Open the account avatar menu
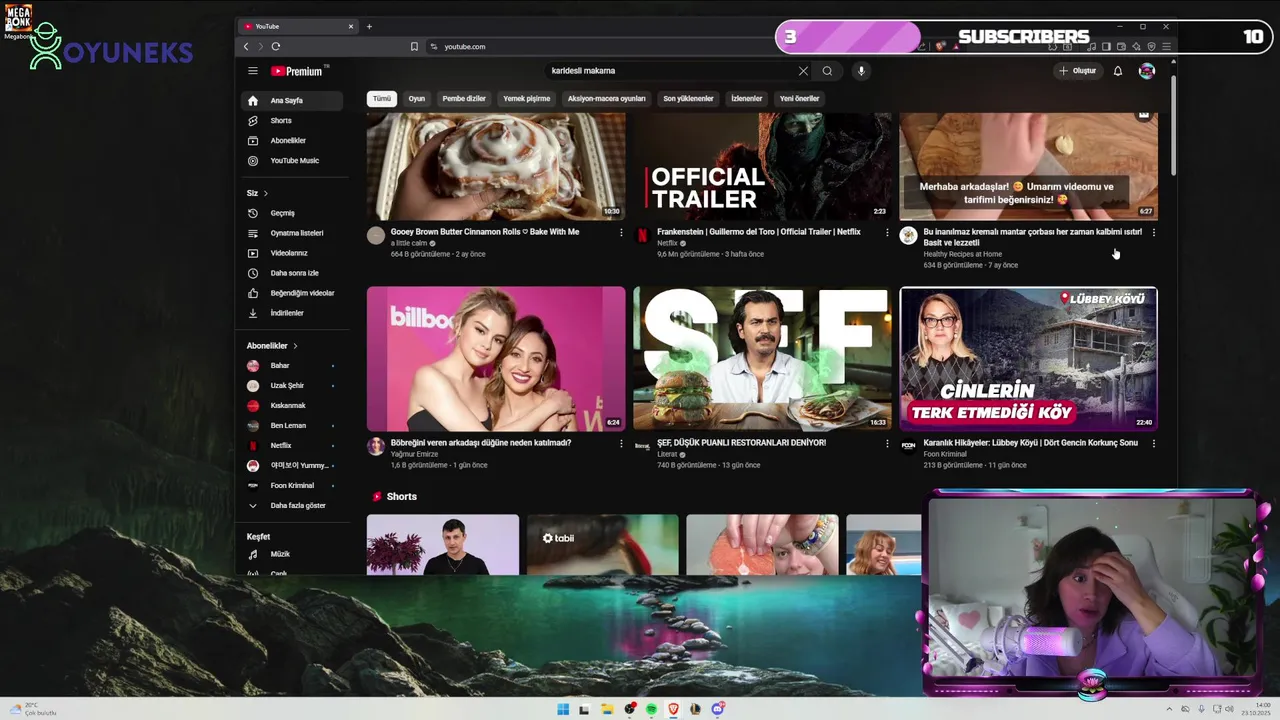1280x720 pixels. 1147,71
